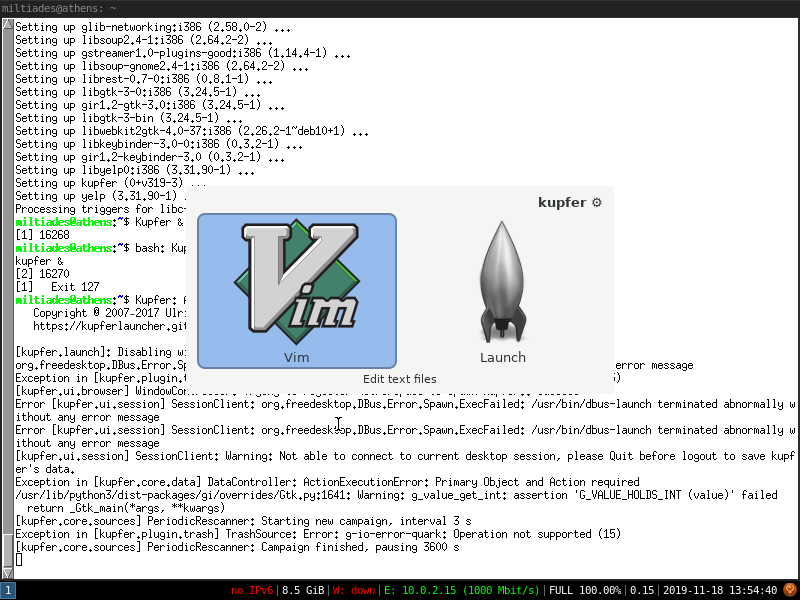Click ethernet status 'E: 10.0.2.15 (1000 Mbit/s)'
The image size is (800, 600).
click(x=461, y=591)
